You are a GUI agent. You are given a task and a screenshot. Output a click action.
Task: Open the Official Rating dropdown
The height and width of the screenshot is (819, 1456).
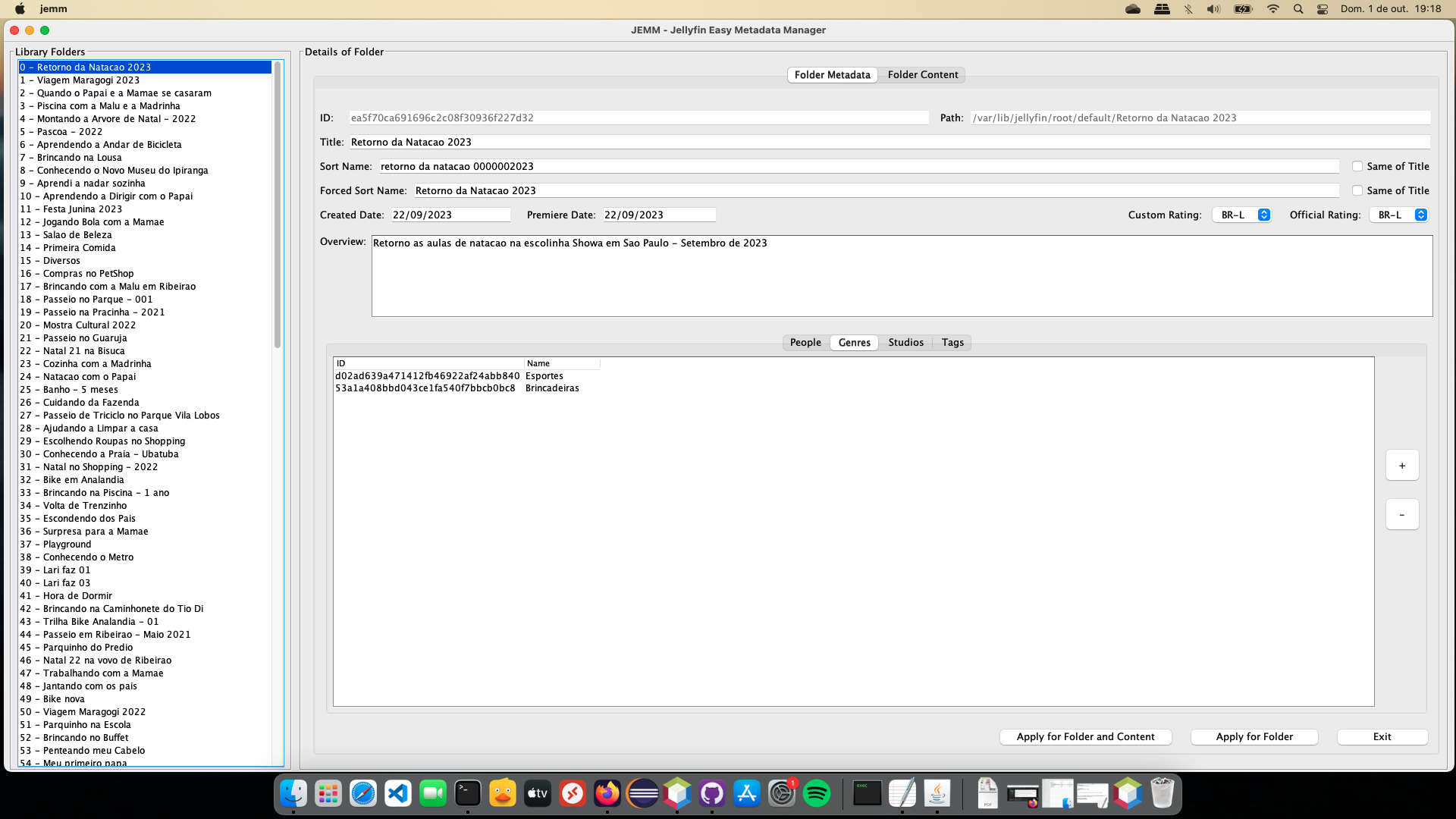pos(1399,215)
